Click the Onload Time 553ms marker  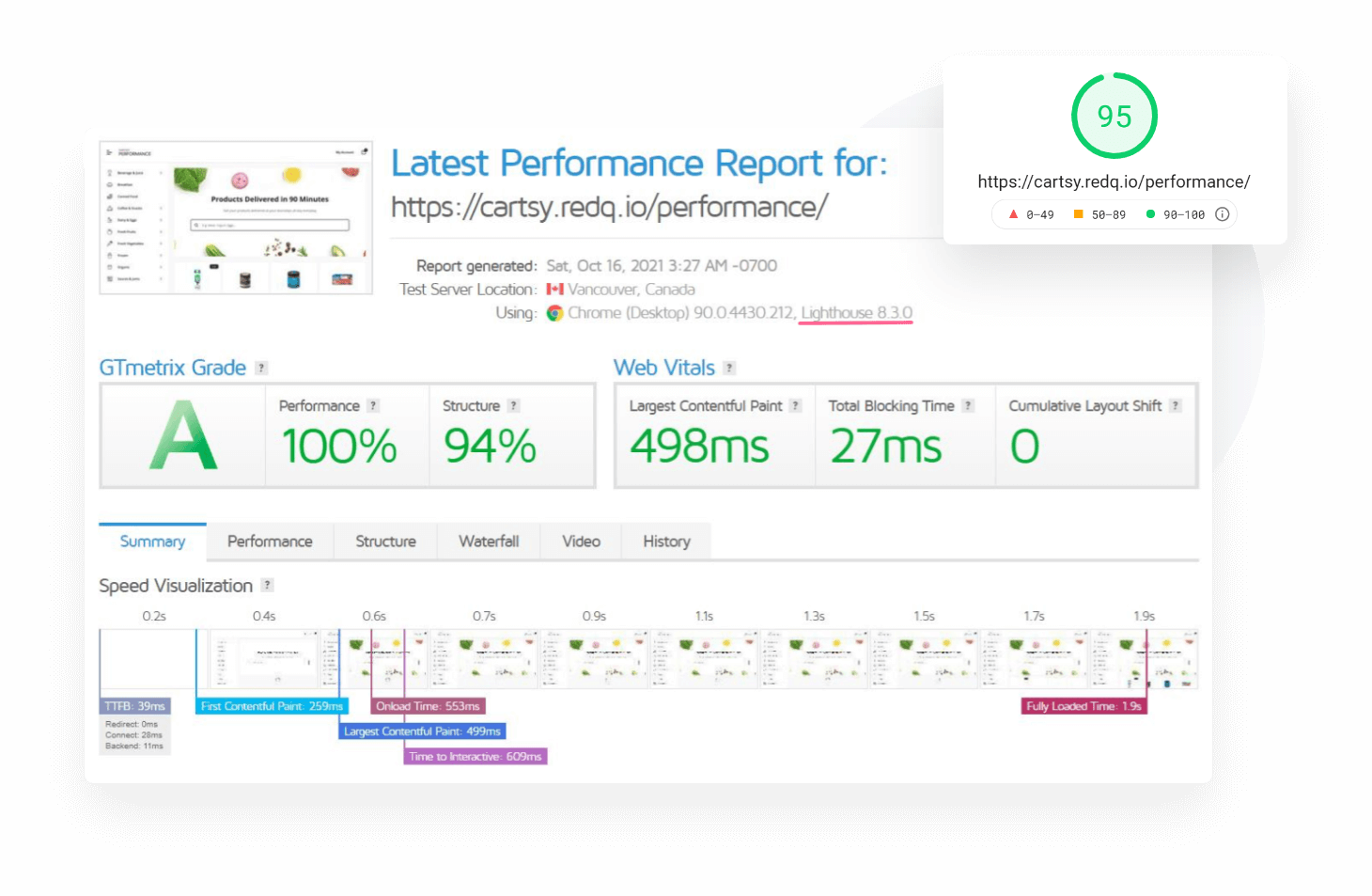(428, 706)
